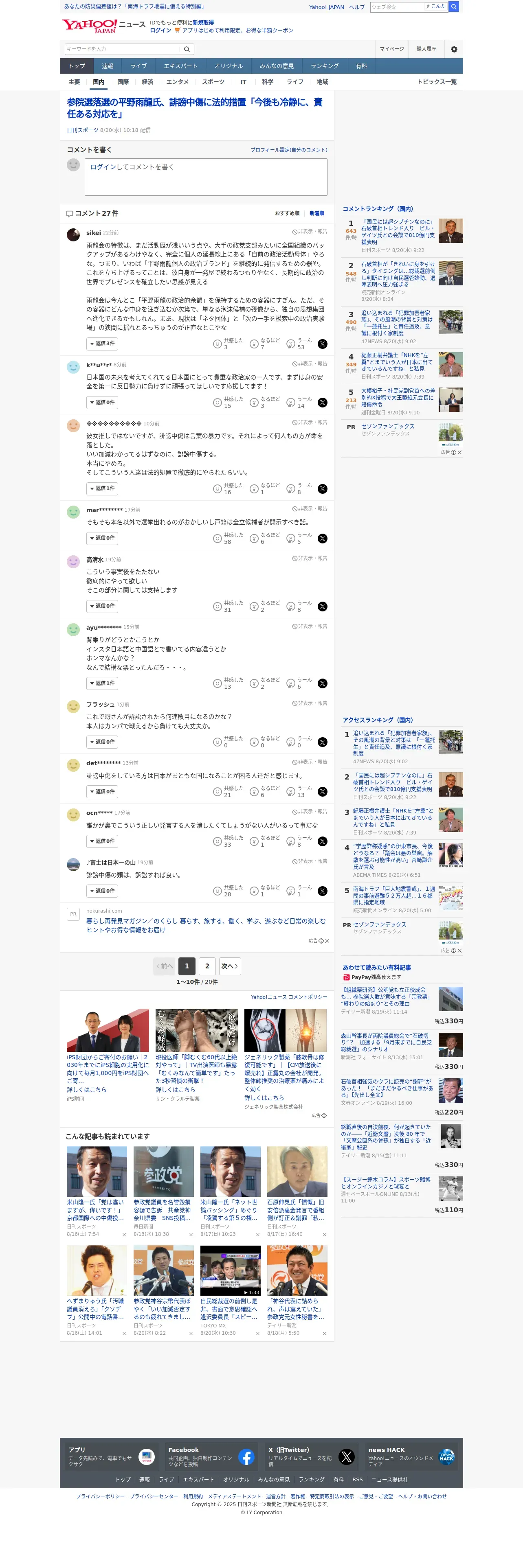Open the 速報 tab
The height and width of the screenshot is (1568, 523).
[x=107, y=66]
